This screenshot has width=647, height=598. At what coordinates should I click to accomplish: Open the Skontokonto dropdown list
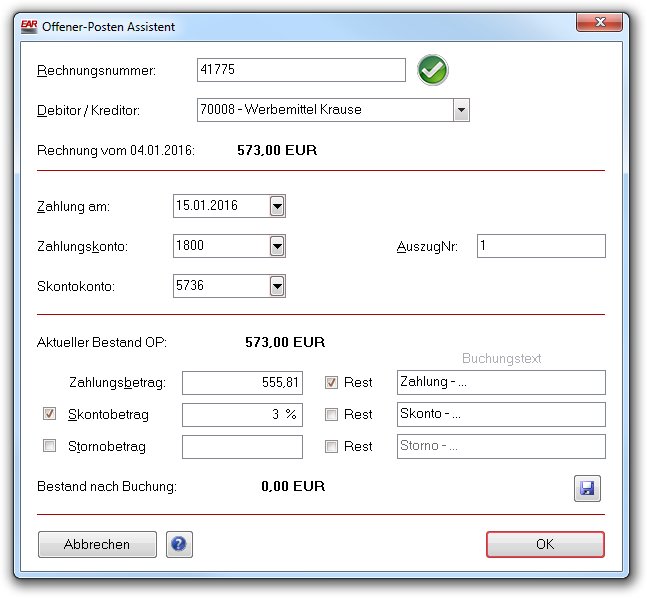tap(277, 286)
